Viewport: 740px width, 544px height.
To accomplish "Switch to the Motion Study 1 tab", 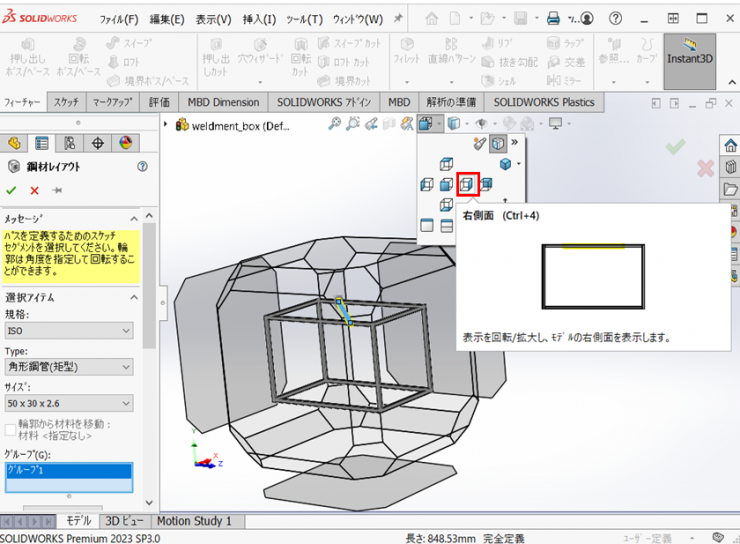I will click(x=194, y=521).
